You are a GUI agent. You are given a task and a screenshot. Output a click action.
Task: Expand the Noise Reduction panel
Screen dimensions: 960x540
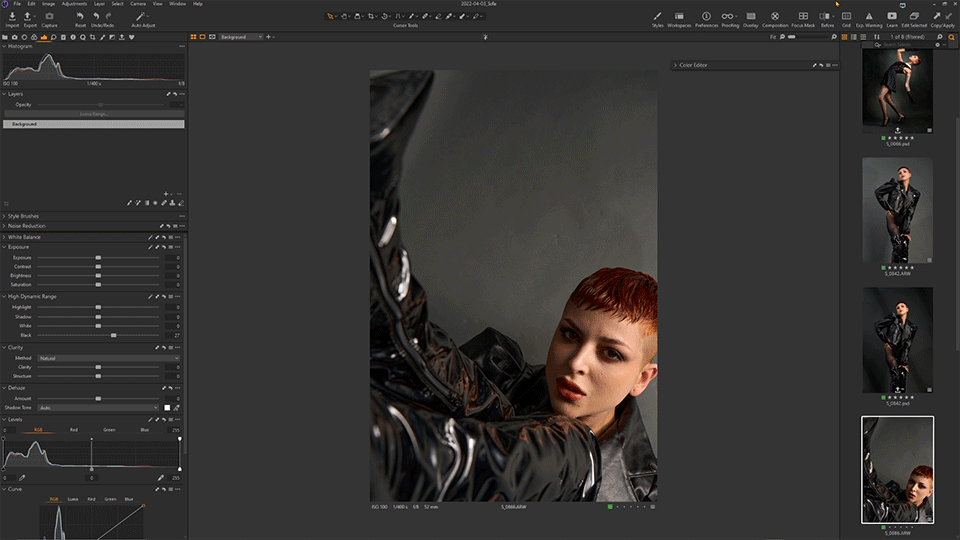4,226
